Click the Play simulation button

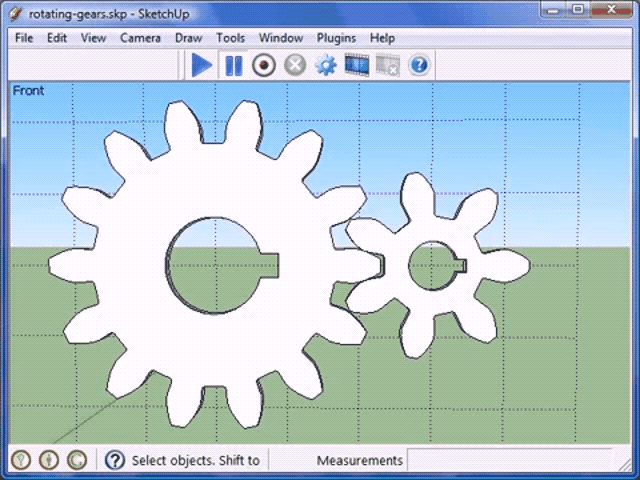pyautogui.click(x=202, y=66)
